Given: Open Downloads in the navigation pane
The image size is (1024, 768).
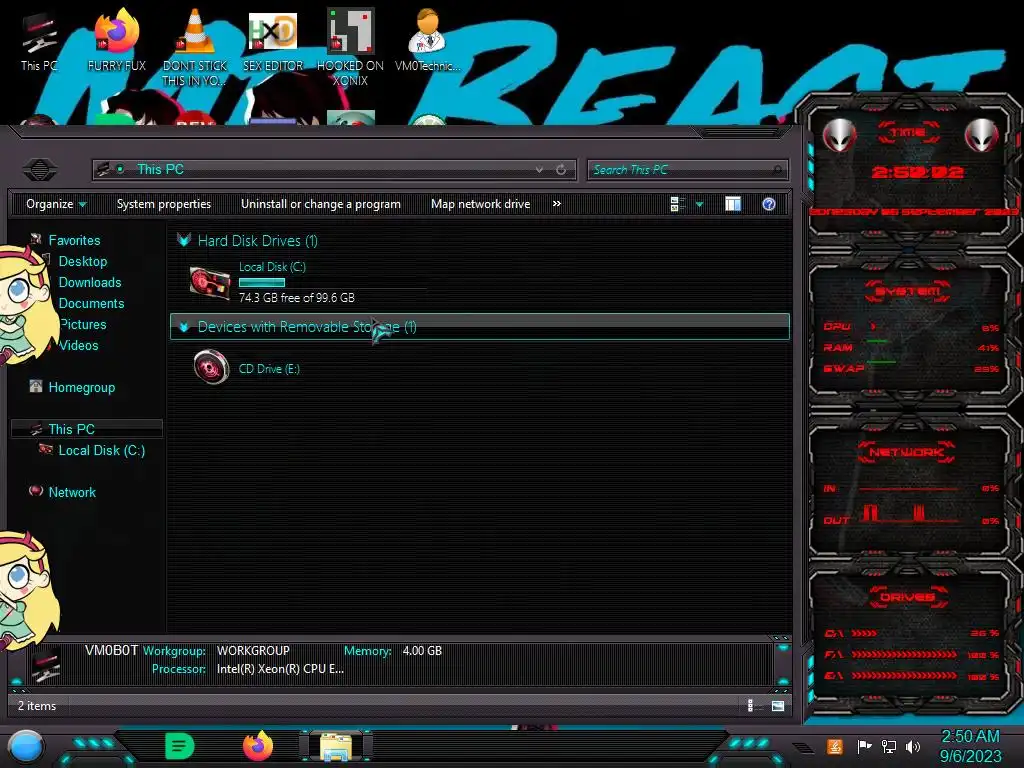Looking at the screenshot, I should pos(90,282).
